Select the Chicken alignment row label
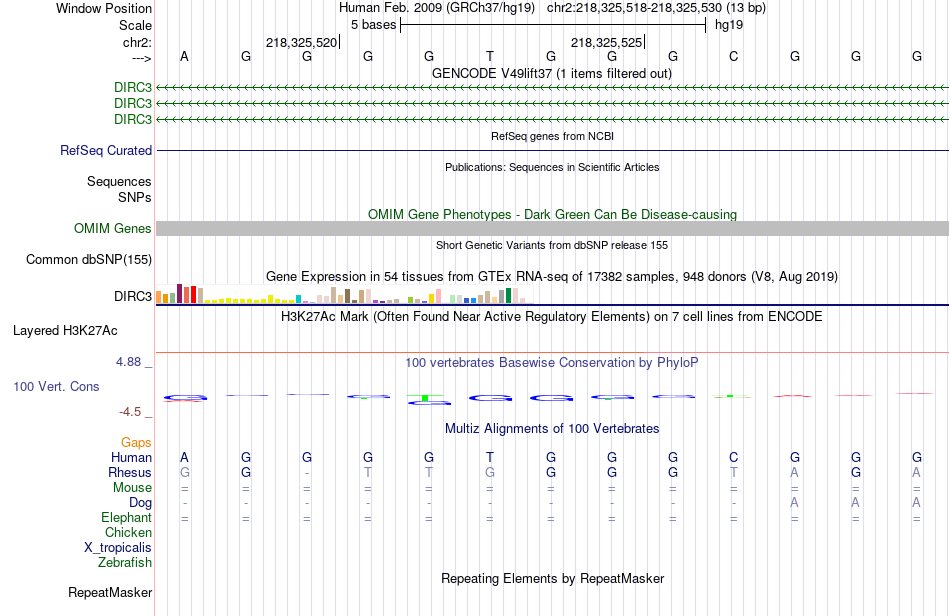The width and height of the screenshot is (950, 616). [x=128, y=532]
